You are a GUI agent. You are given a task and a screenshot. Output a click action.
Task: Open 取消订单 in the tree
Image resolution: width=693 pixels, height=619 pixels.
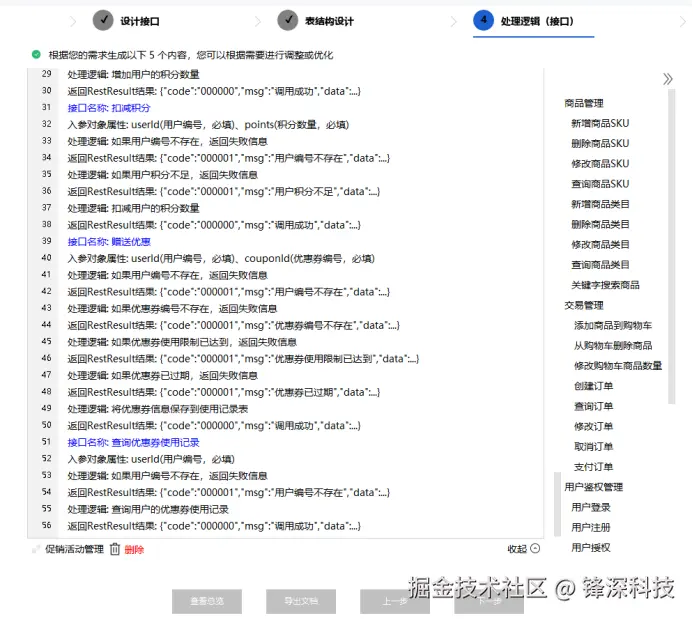(593, 447)
